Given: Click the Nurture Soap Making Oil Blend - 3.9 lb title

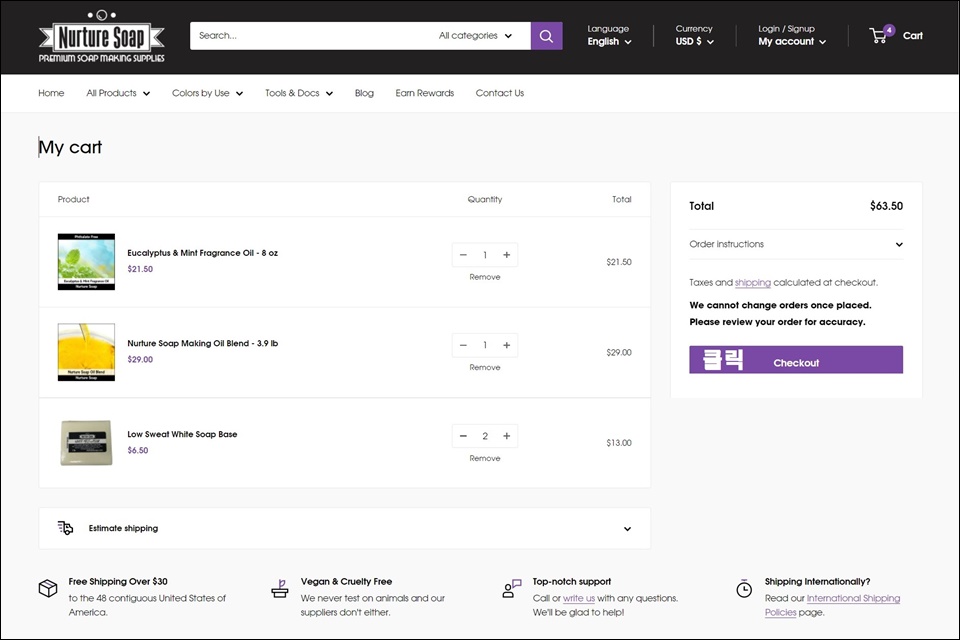Looking at the screenshot, I should click(203, 344).
